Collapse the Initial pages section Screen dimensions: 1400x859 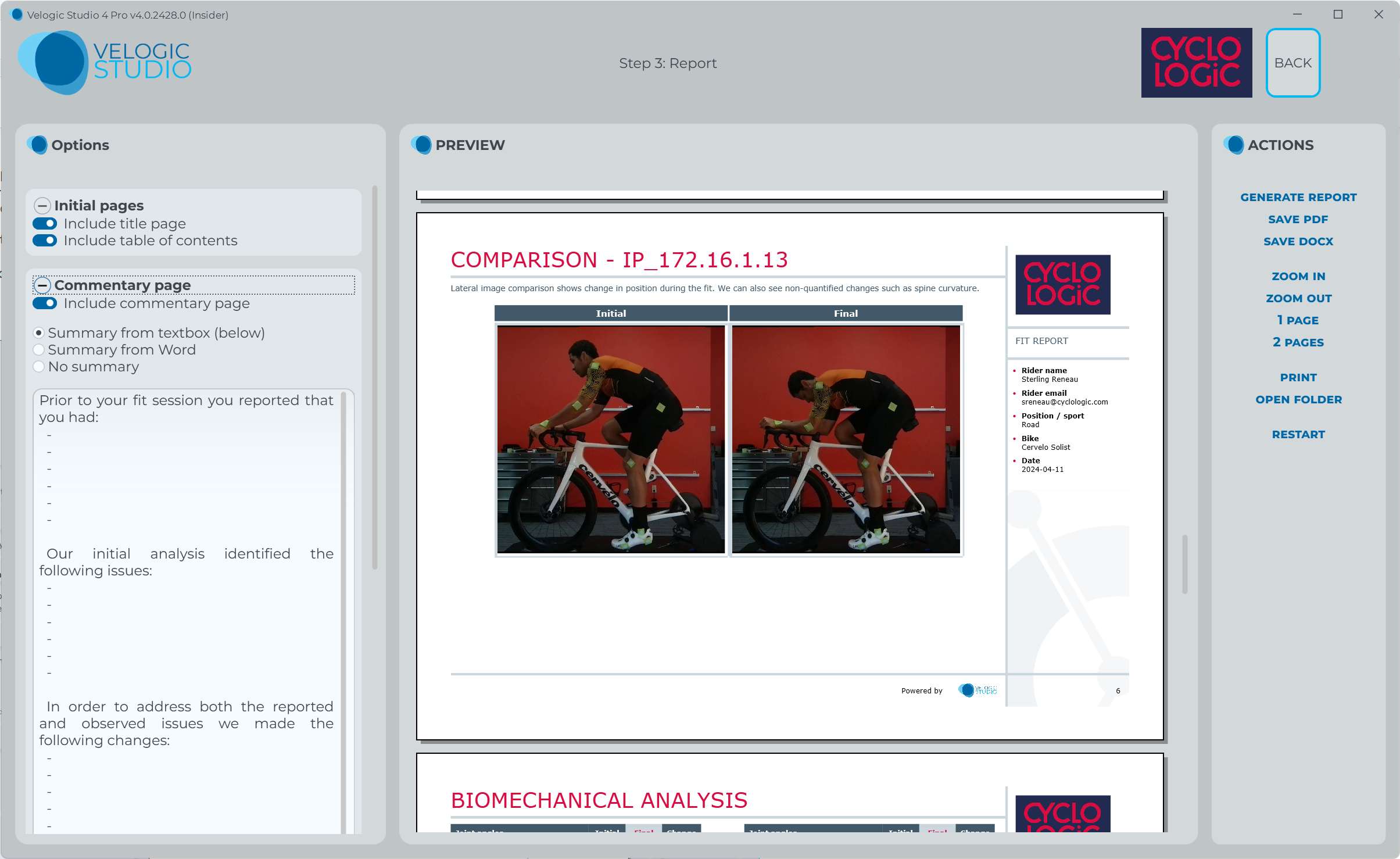tap(42, 206)
